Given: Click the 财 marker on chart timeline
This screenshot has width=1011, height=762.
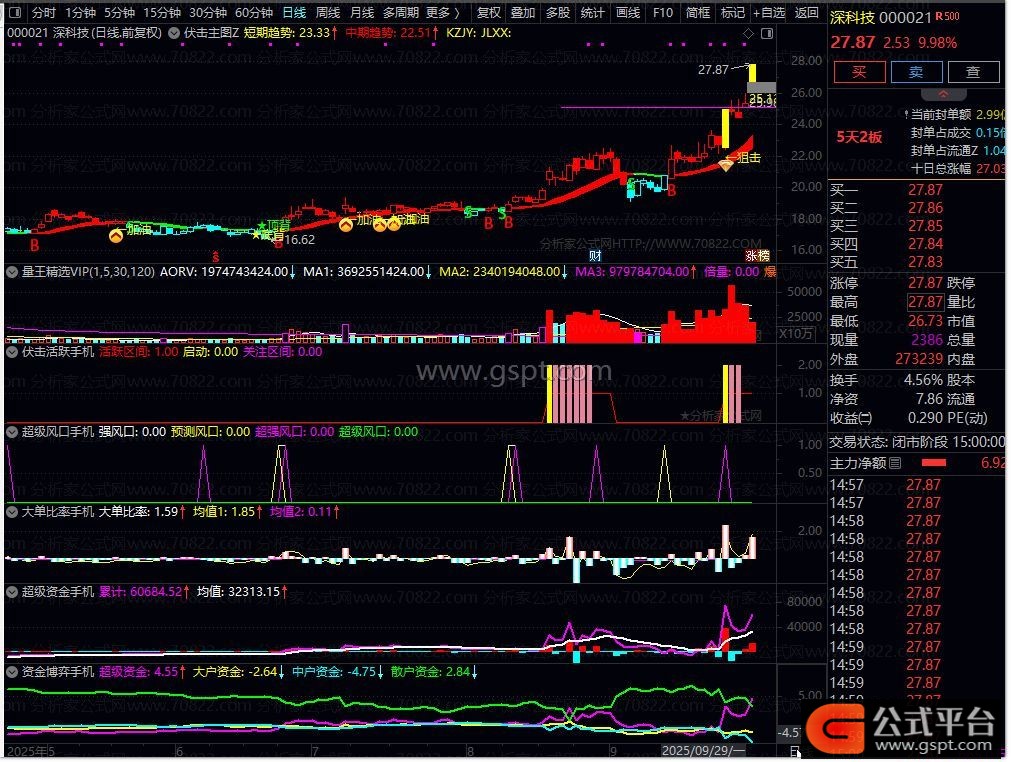Looking at the screenshot, I should pyautogui.click(x=594, y=257).
